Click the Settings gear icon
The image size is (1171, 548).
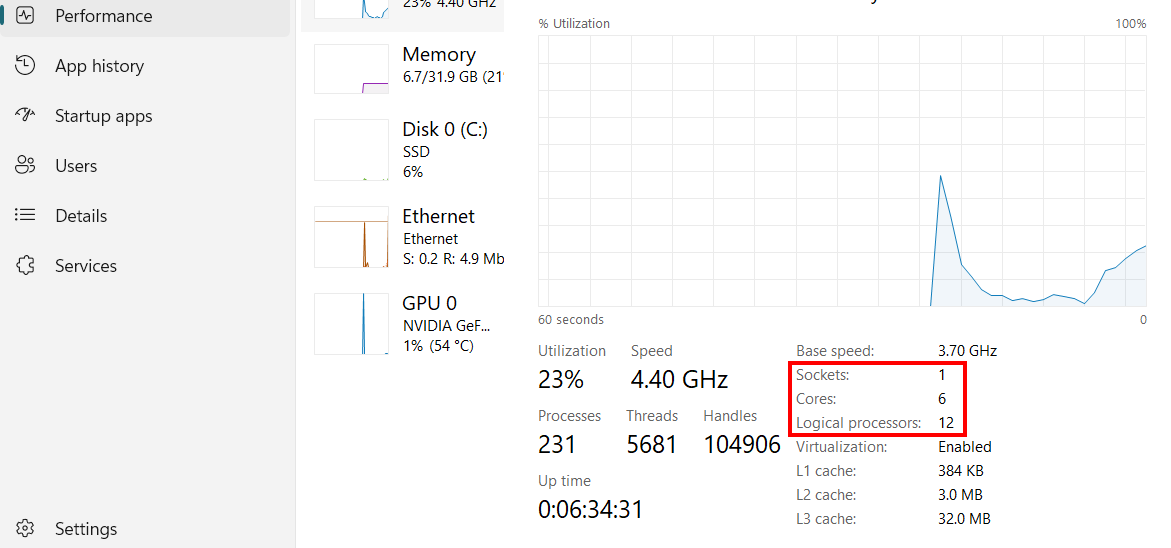coord(26,529)
